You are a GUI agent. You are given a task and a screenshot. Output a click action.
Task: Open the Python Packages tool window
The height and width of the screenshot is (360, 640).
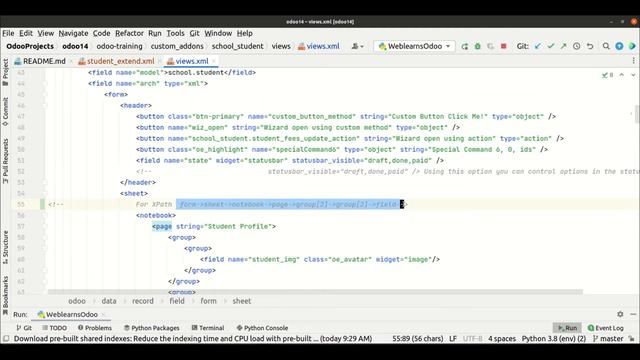tap(151, 328)
